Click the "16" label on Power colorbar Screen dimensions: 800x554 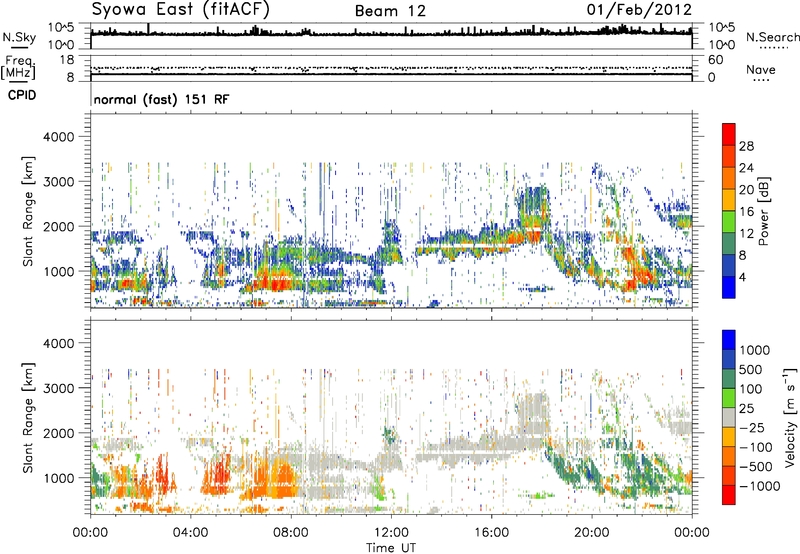(x=746, y=212)
